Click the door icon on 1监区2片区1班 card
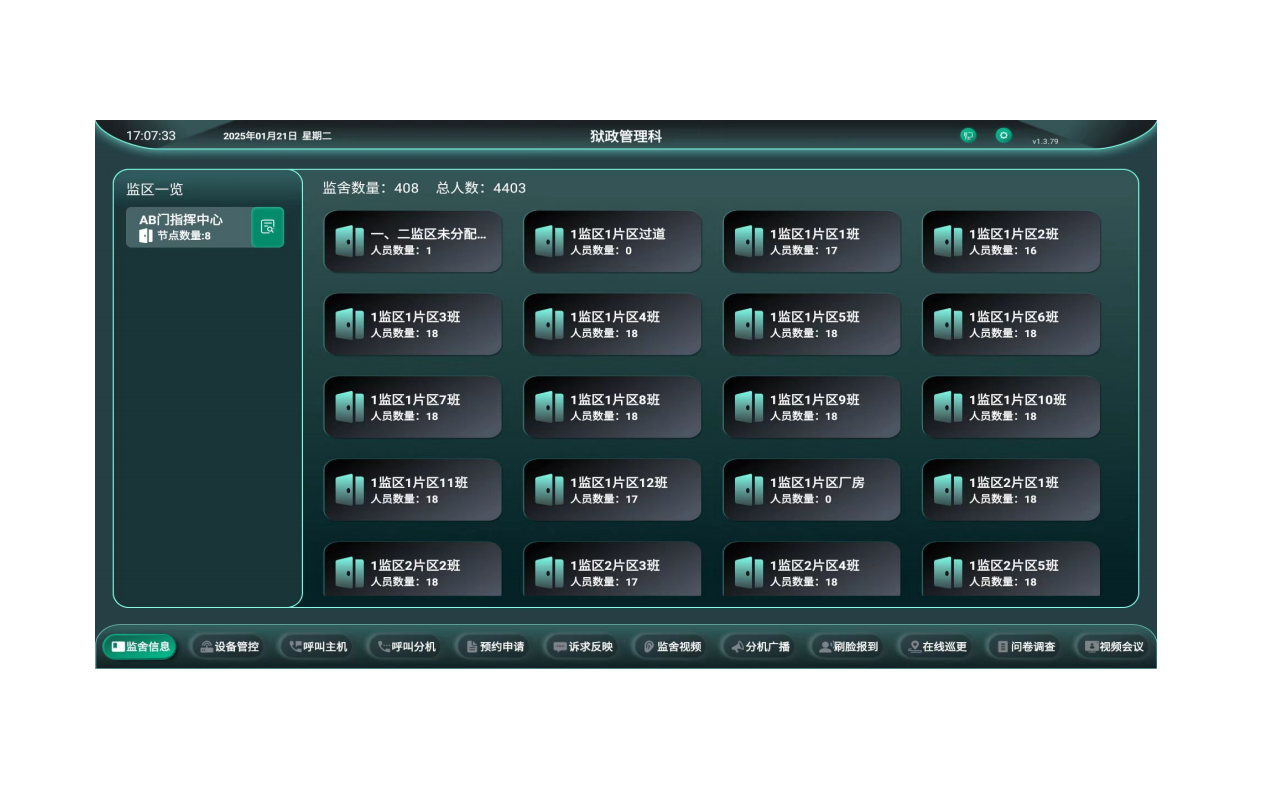This screenshot has width=1279, height=799. coord(948,490)
